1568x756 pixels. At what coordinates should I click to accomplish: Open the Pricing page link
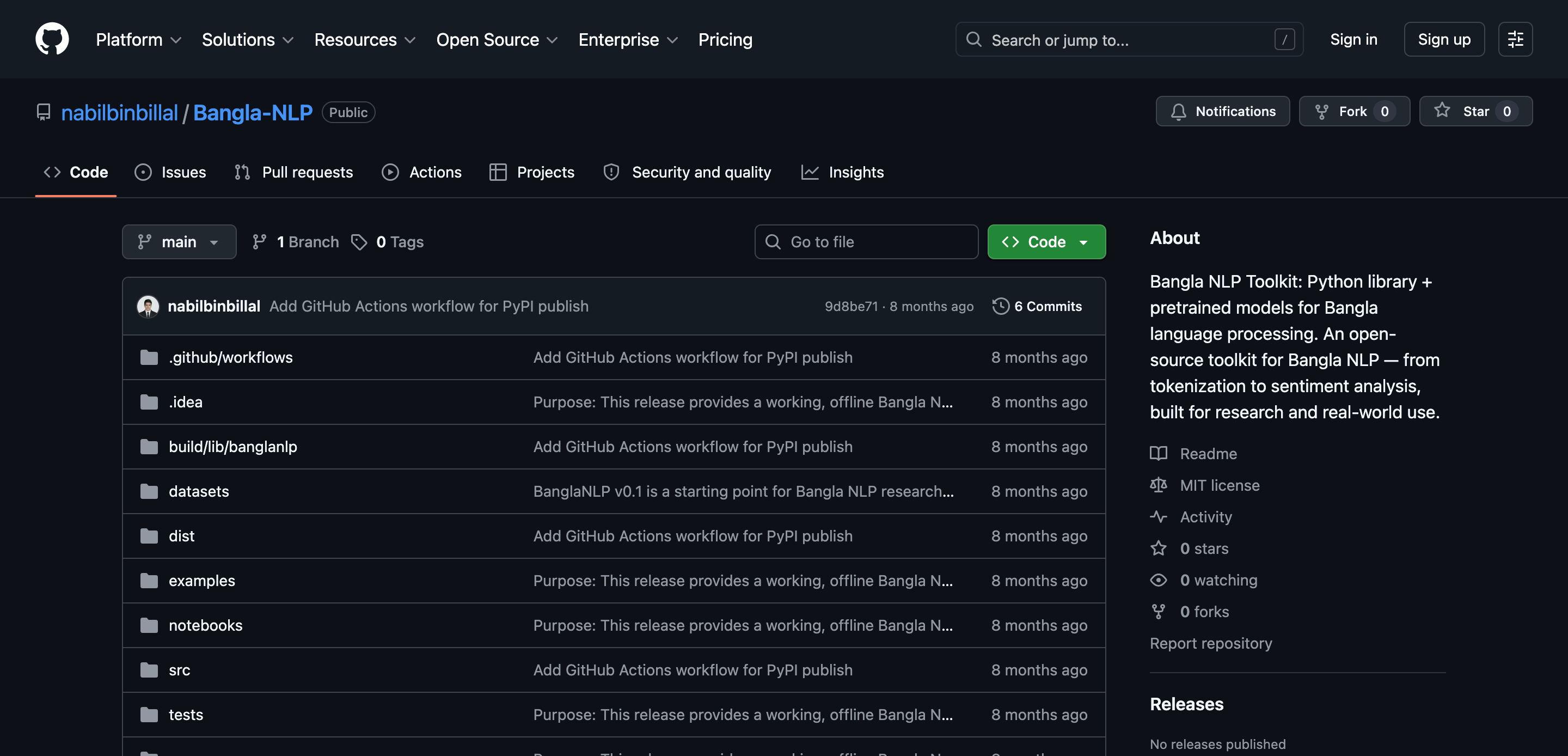click(725, 40)
